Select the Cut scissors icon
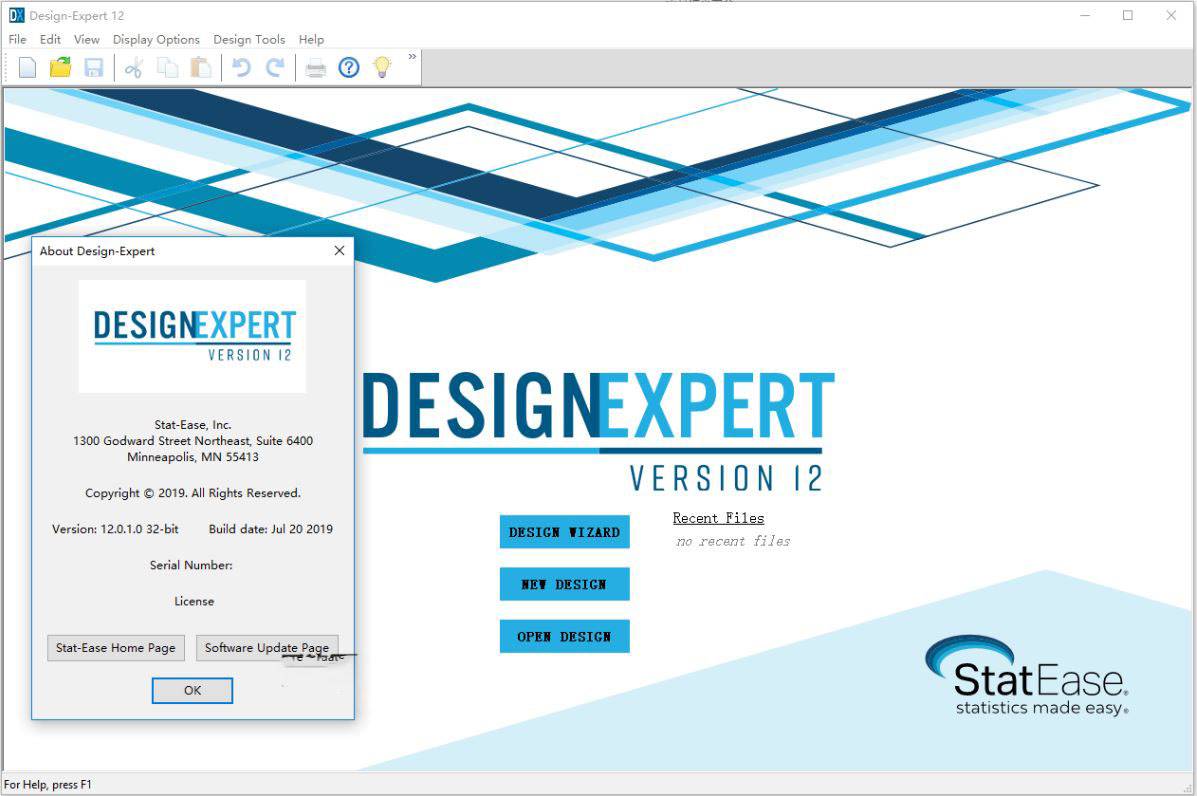The height and width of the screenshot is (796, 1197). (x=134, y=68)
